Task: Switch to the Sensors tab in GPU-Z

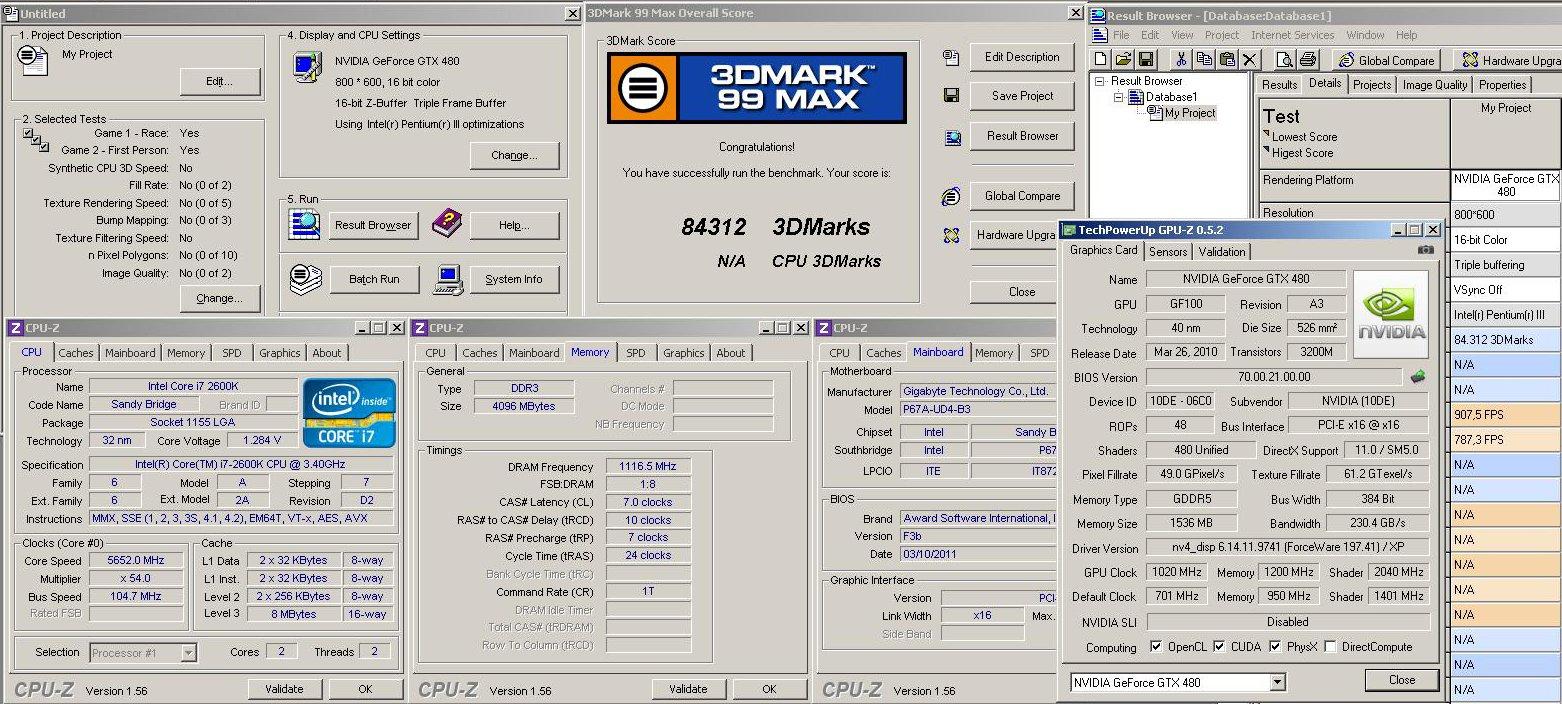Action: 1168,252
